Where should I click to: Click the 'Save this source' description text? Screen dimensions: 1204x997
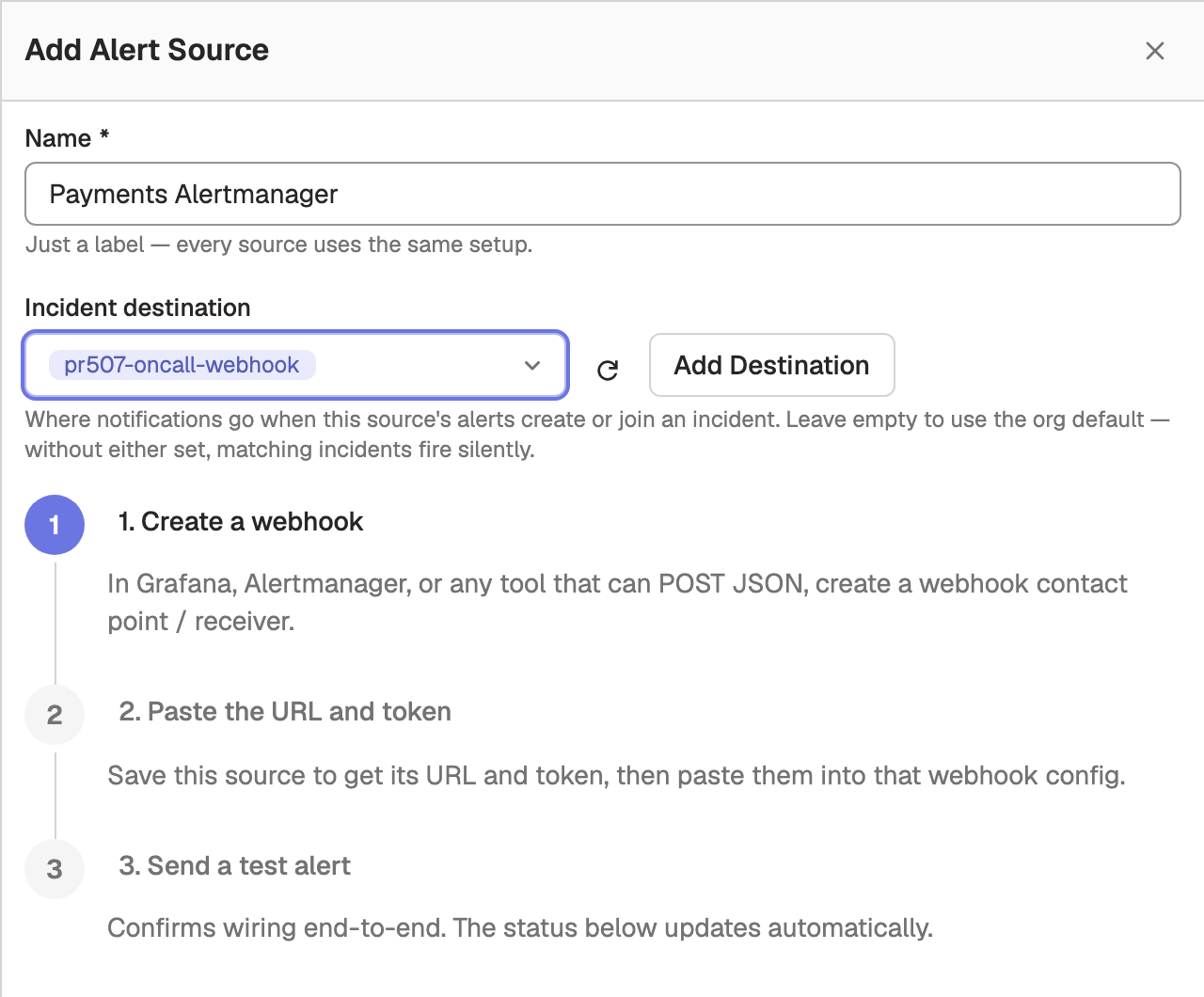(616, 776)
